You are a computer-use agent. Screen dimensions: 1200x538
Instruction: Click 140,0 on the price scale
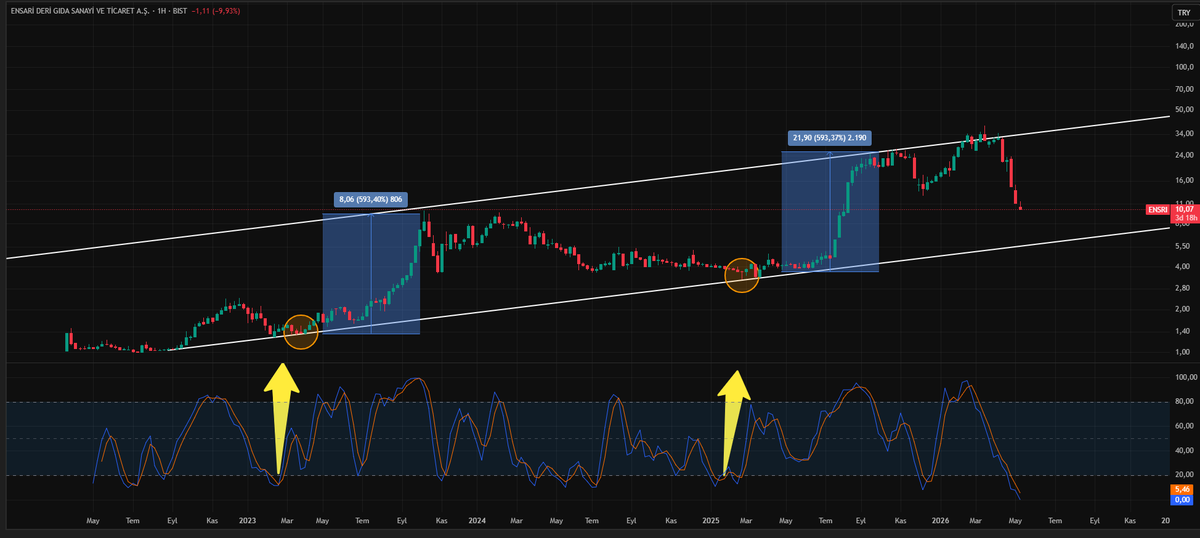[1183, 46]
